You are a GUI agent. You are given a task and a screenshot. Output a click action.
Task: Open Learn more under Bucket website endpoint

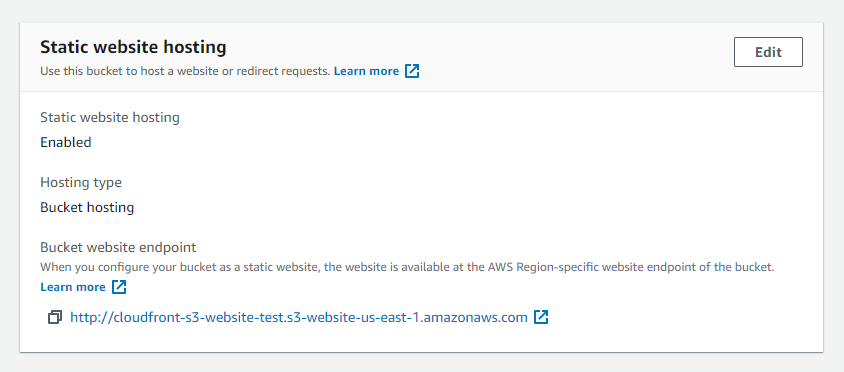pos(73,287)
